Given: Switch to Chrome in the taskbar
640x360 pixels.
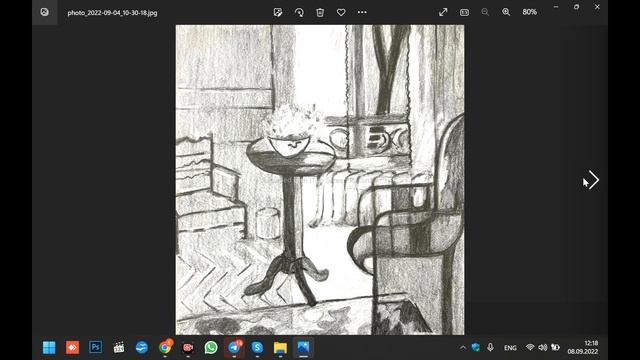Looking at the screenshot, I should click(x=165, y=347).
